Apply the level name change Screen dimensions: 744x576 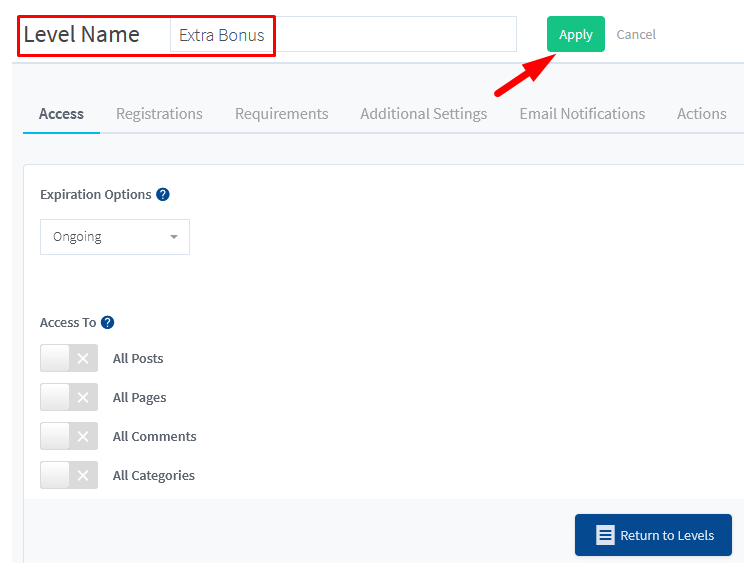(576, 34)
